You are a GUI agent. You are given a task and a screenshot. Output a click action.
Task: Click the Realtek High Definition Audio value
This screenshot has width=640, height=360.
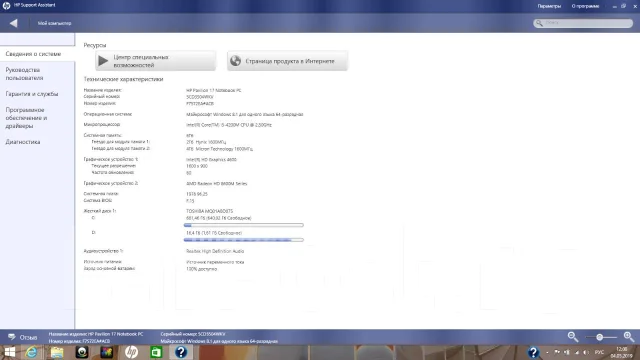pyautogui.click(x=215, y=251)
